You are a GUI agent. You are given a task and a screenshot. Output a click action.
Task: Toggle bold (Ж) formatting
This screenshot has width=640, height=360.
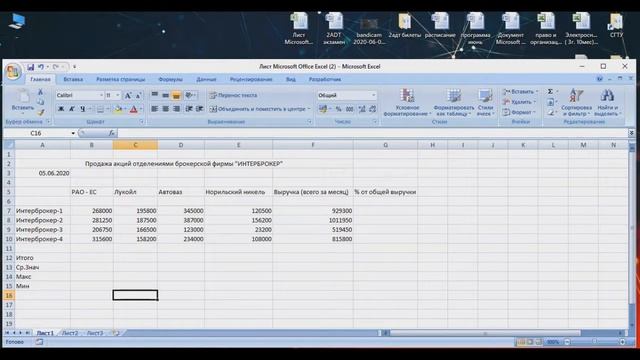[x=61, y=109]
